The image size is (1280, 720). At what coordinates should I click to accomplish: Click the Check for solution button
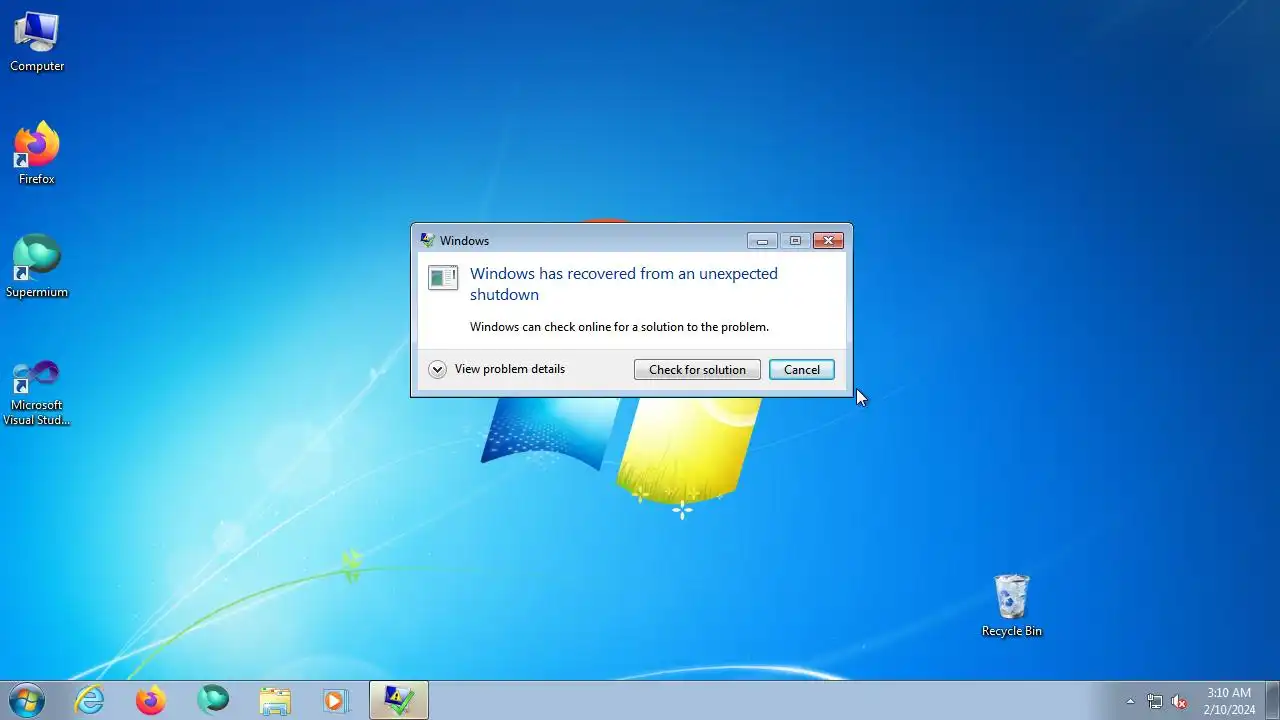coord(697,370)
